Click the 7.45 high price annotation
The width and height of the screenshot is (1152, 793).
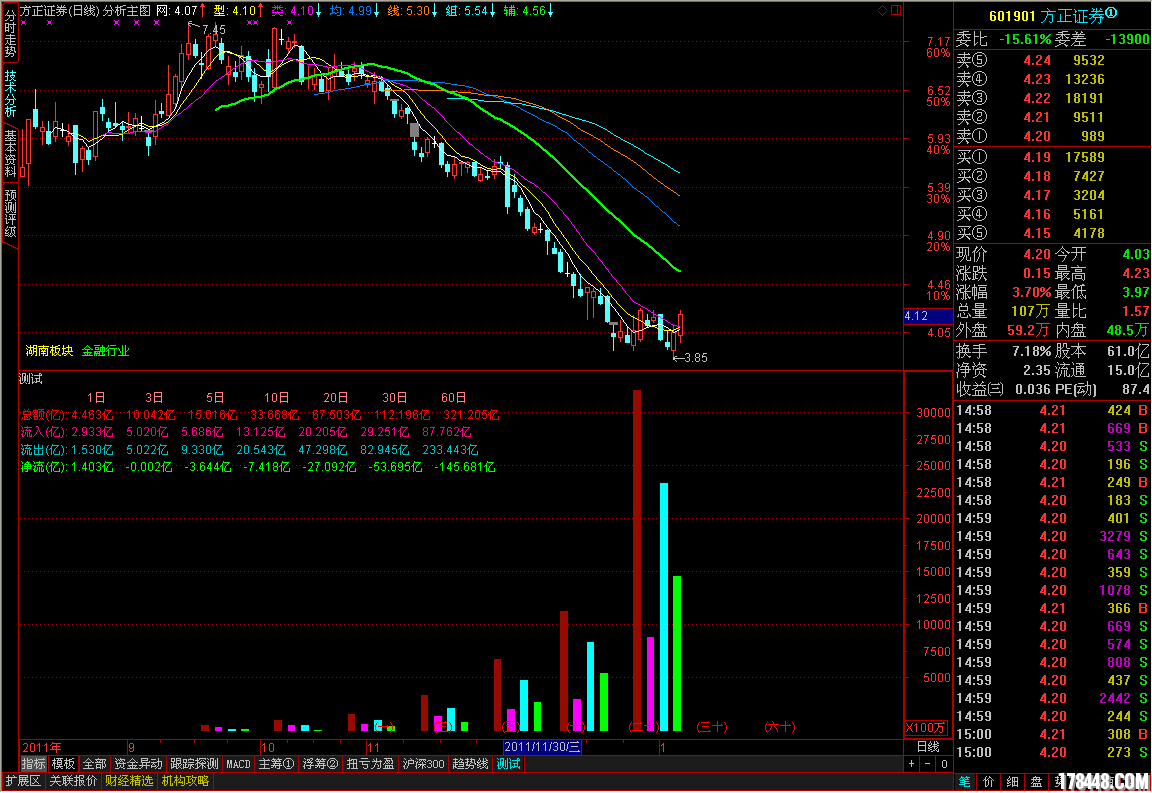(214, 29)
